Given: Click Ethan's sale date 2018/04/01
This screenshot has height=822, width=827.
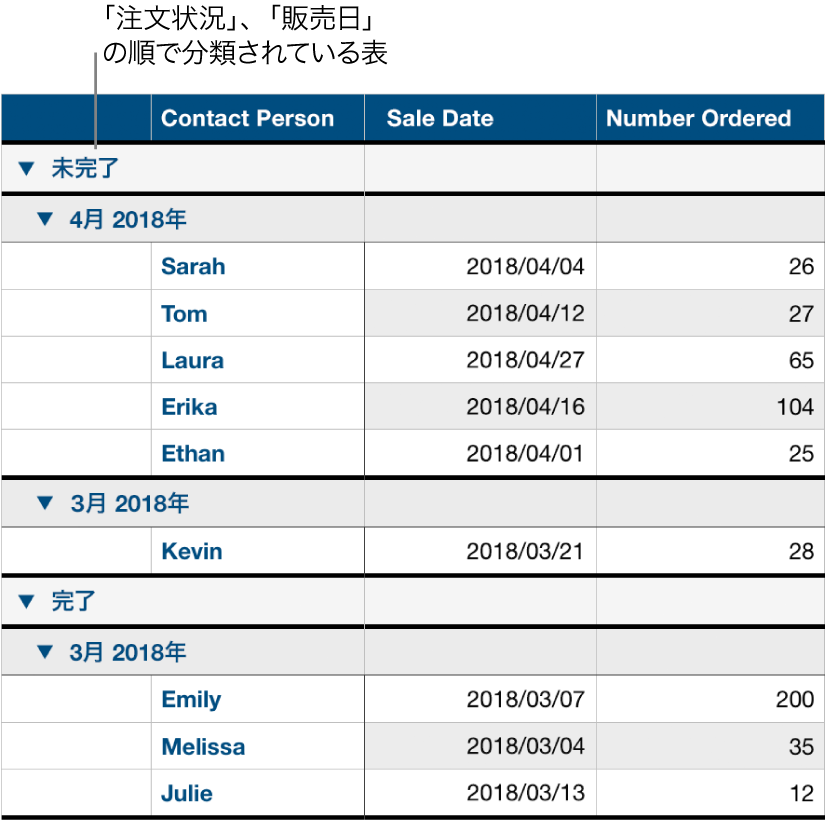Looking at the screenshot, I should pyautogui.click(x=525, y=454).
